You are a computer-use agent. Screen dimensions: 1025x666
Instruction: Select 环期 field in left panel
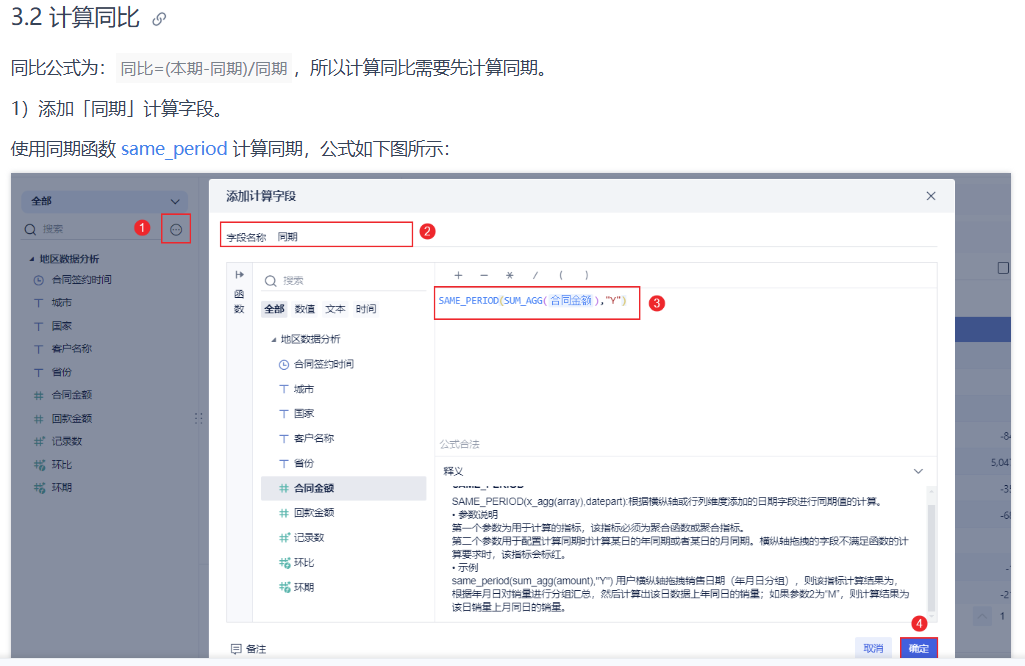[x=61, y=488]
